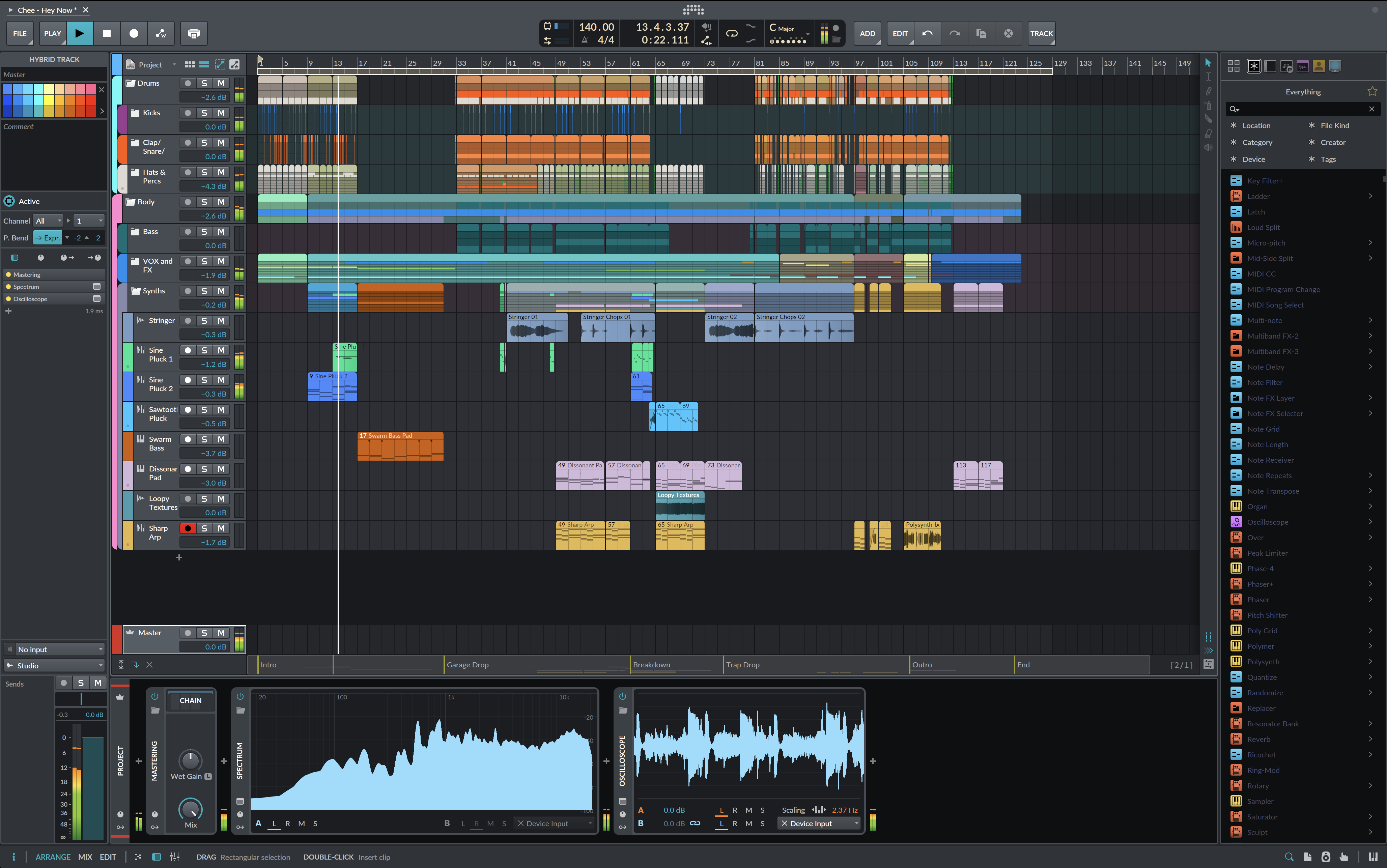Open the oscilloscope Device Input dropdown
1387x868 pixels.
point(819,823)
